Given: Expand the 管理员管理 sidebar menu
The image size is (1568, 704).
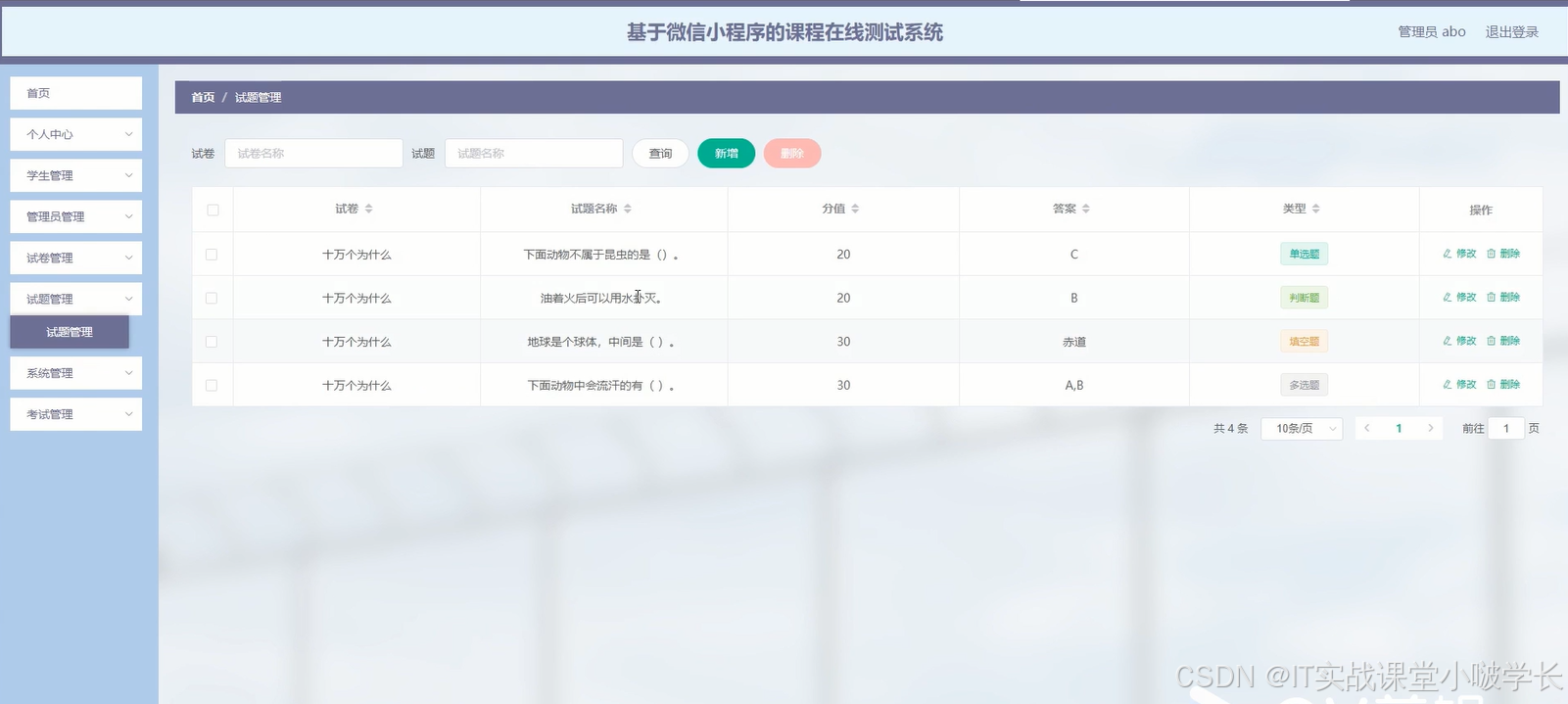Looking at the screenshot, I should click(76, 216).
